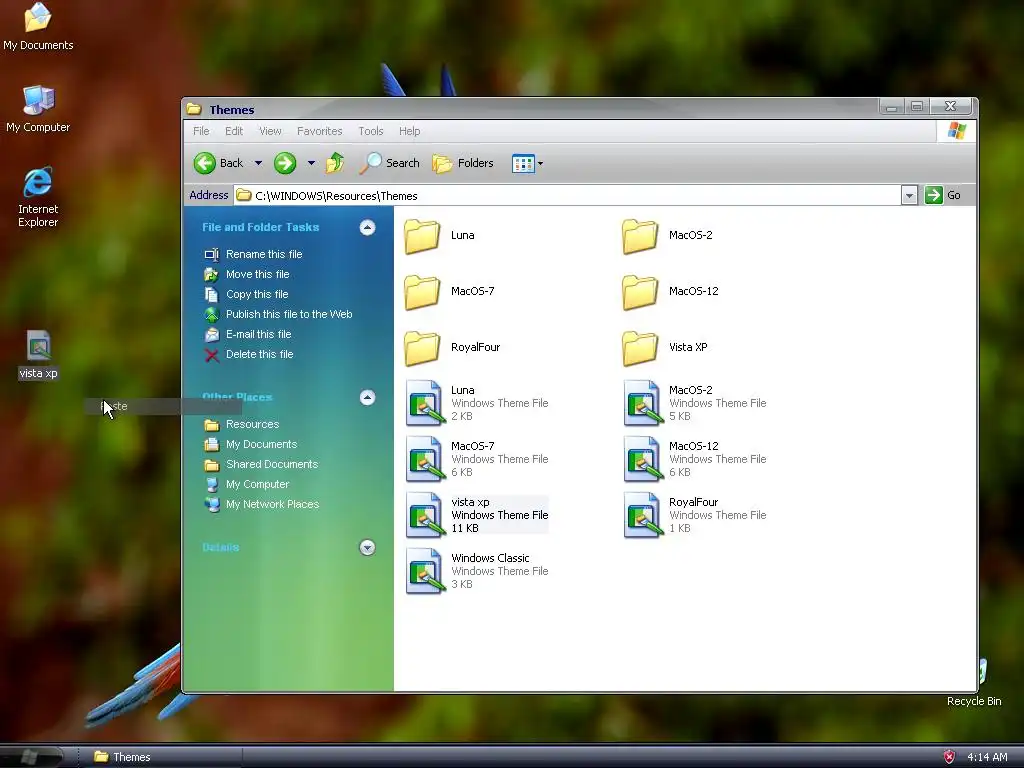Click the My Documents desktop icon
Screen dimensions: 1024x768
(38, 18)
